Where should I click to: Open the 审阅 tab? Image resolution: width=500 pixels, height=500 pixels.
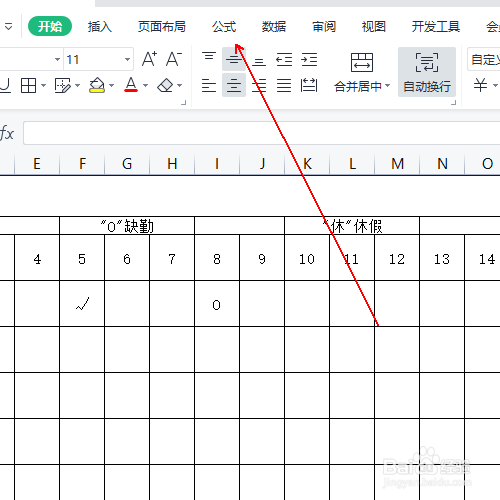pyautogui.click(x=324, y=26)
